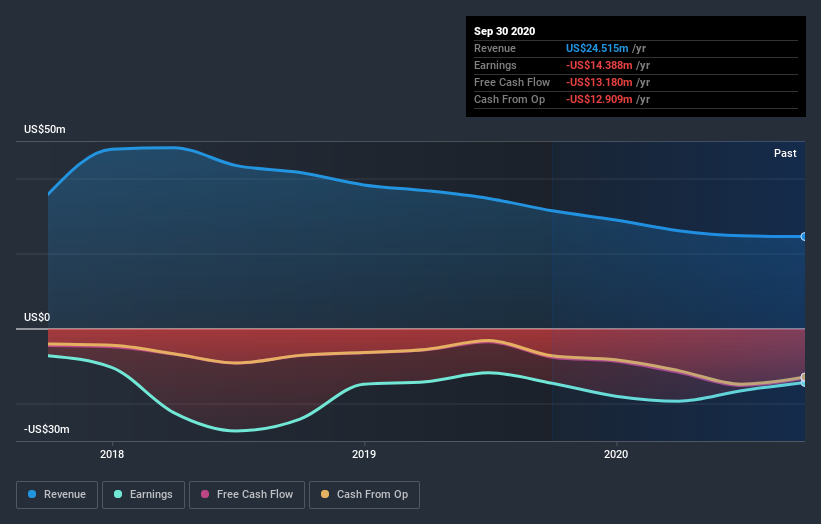The image size is (821, 524).
Task: Click the blue Revenue legend dot
Action: [32, 494]
